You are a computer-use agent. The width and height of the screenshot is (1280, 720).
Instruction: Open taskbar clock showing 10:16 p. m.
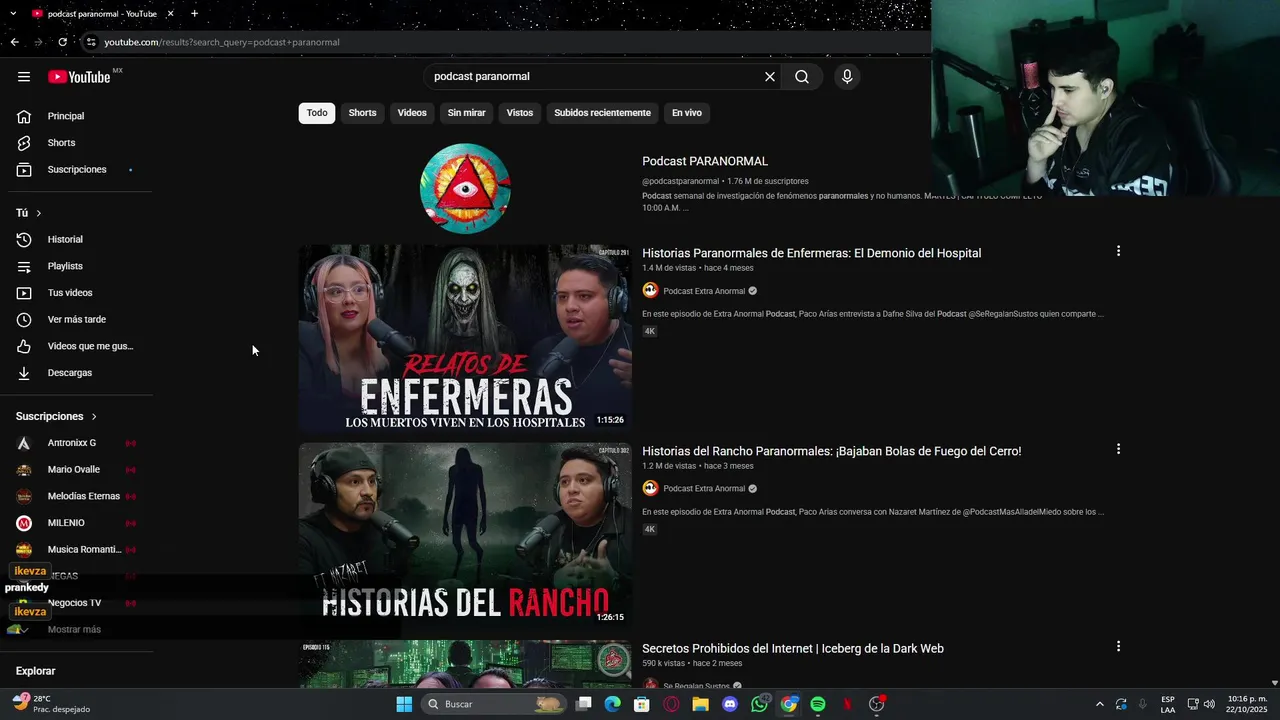[1247, 704]
